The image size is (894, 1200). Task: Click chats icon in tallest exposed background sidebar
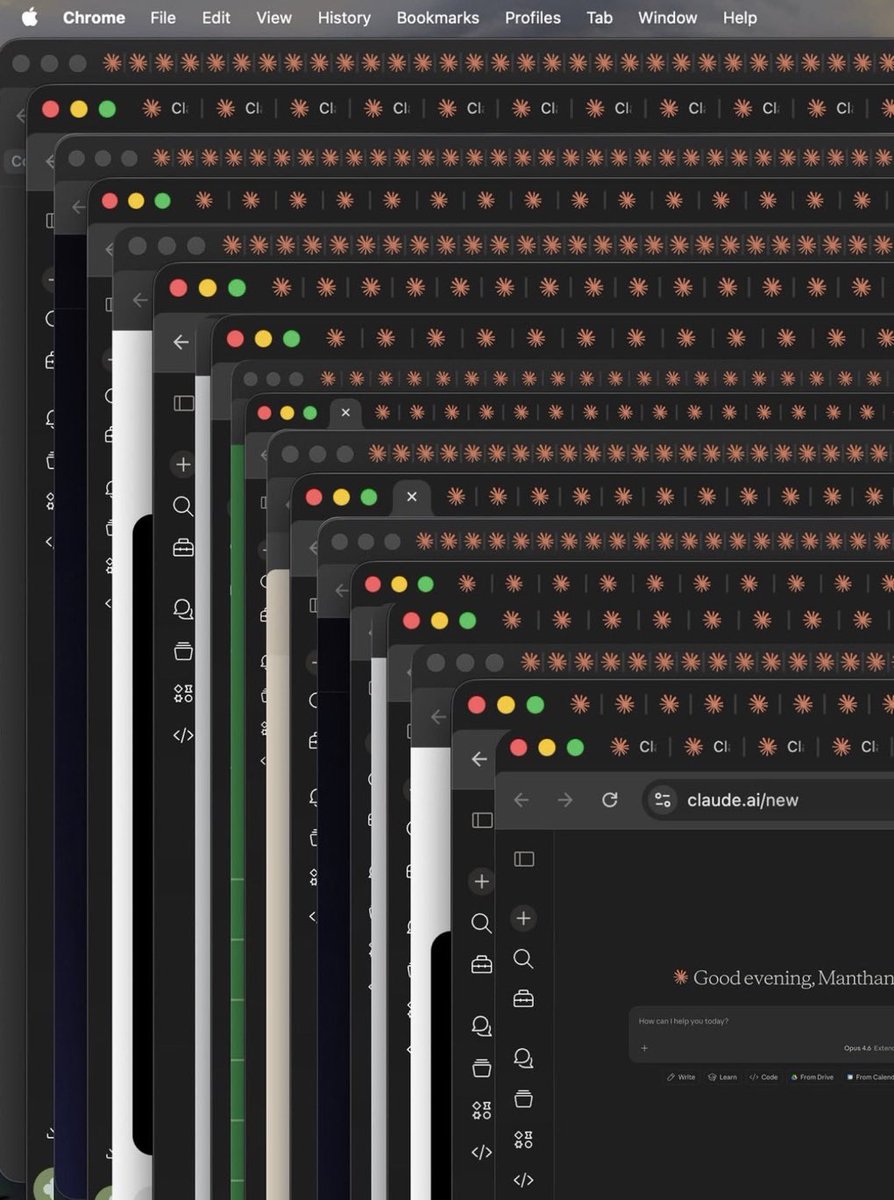[183, 609]
